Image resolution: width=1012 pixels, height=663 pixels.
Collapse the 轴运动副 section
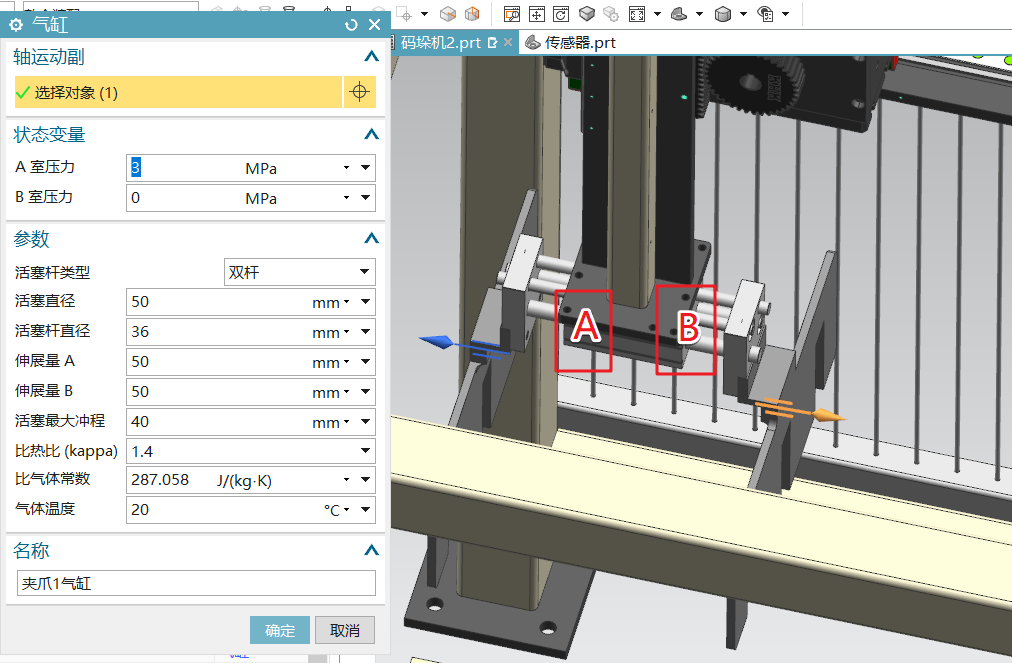[371, 57]
